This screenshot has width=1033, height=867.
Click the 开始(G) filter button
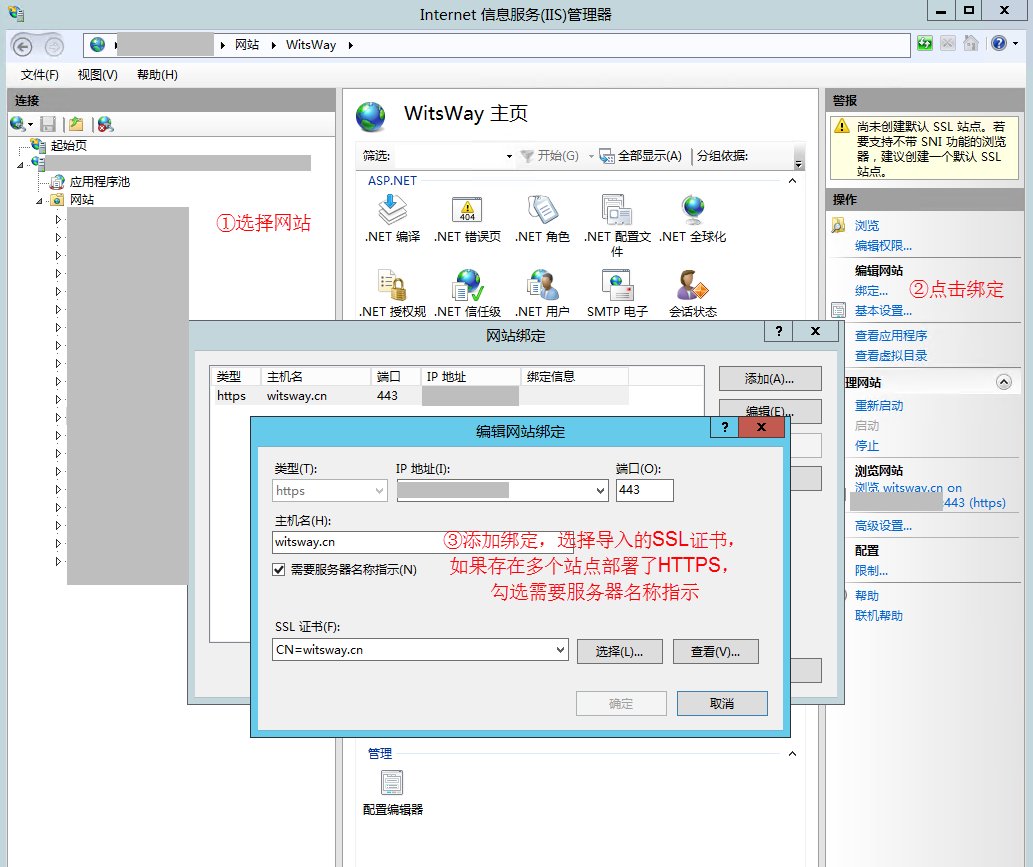coord(550,156)
